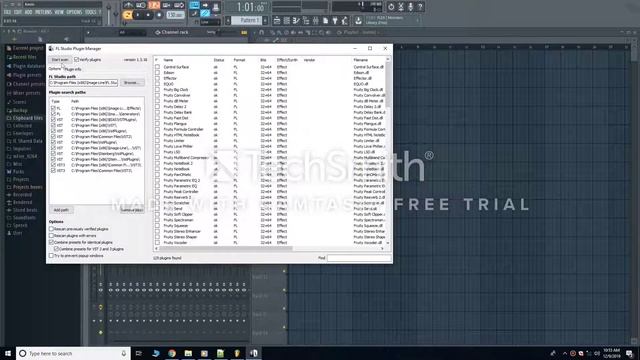The image size is (640, 360).
Task: Open the VIEW menu
Action: coord(59,12)
